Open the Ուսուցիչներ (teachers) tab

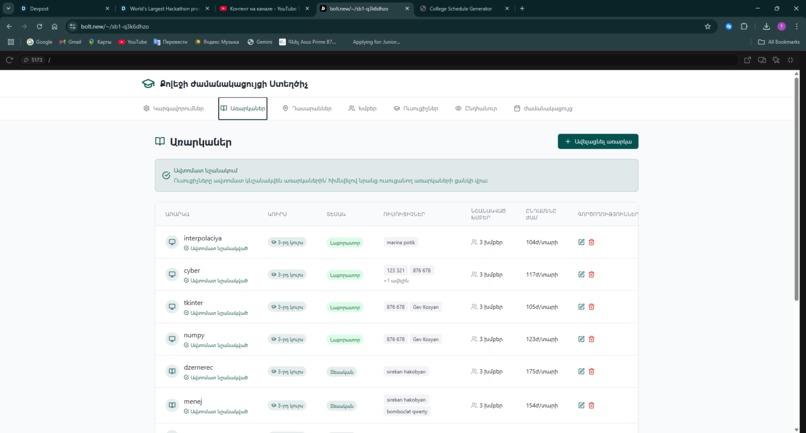pyautogui.click(x=416, y=109)
